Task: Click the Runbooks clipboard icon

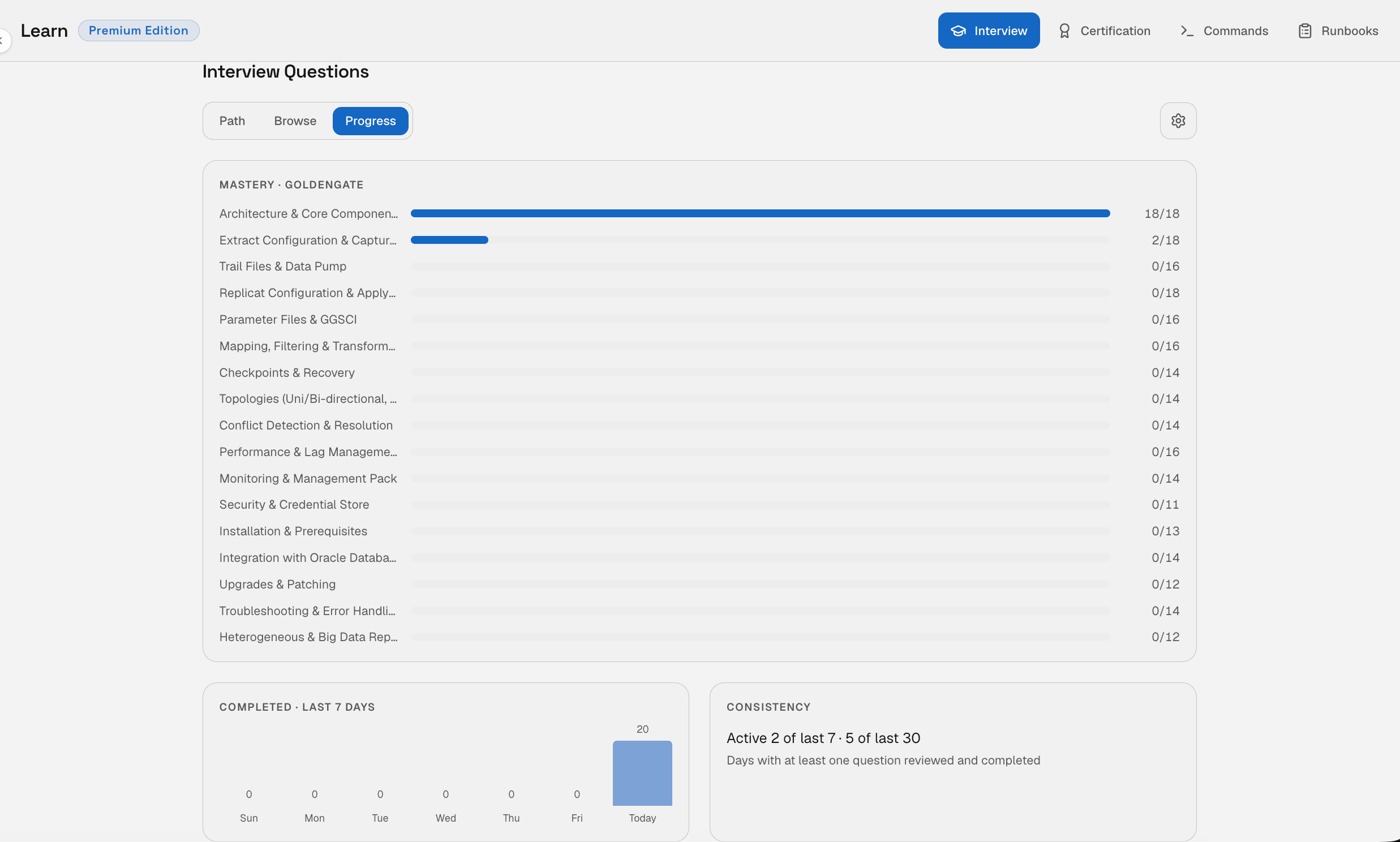Action: tap(1305, 31)
